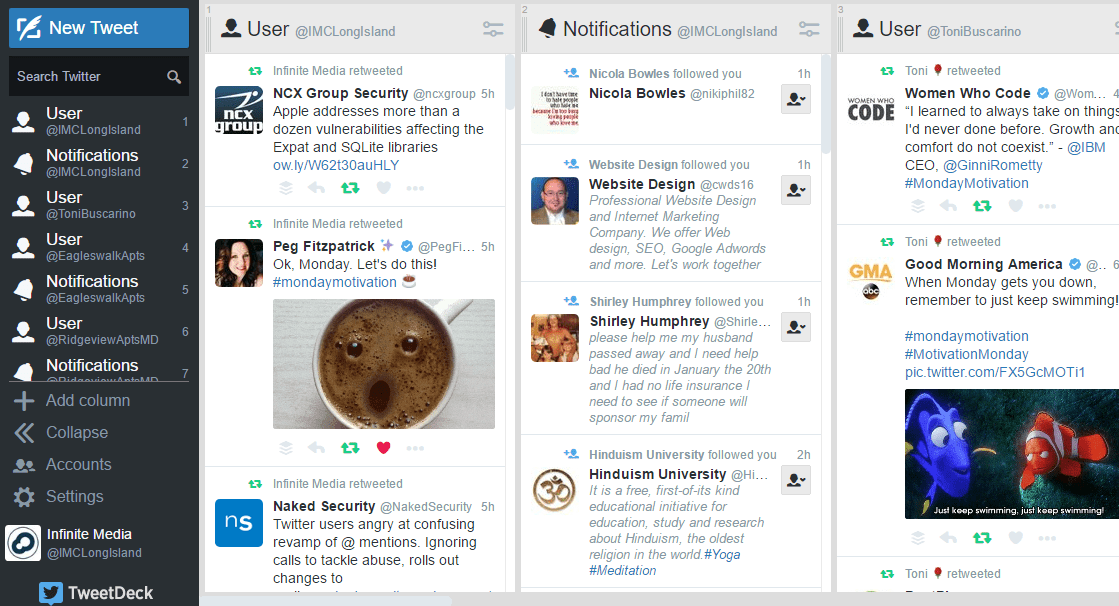
Task: Click the search magnifier icon
Action: click(173, 76)
